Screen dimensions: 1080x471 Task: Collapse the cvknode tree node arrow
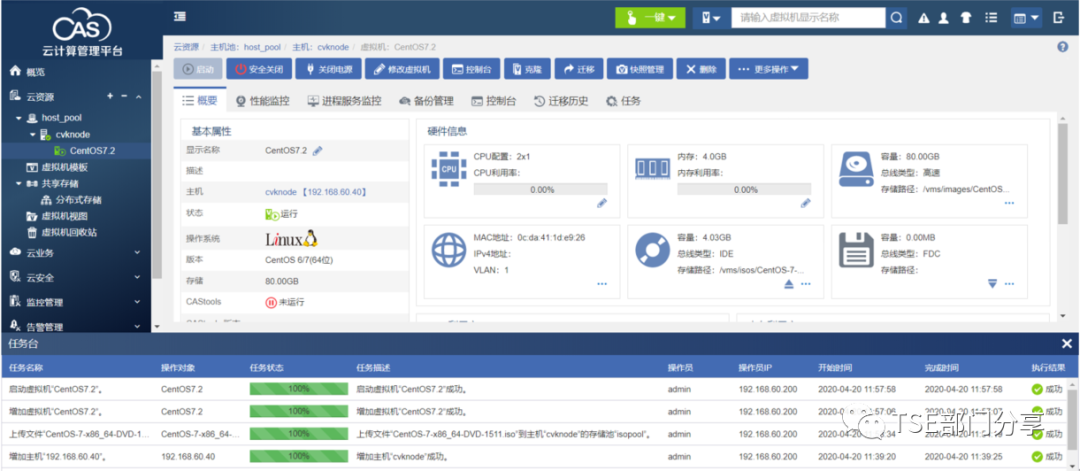pos(32,134)
